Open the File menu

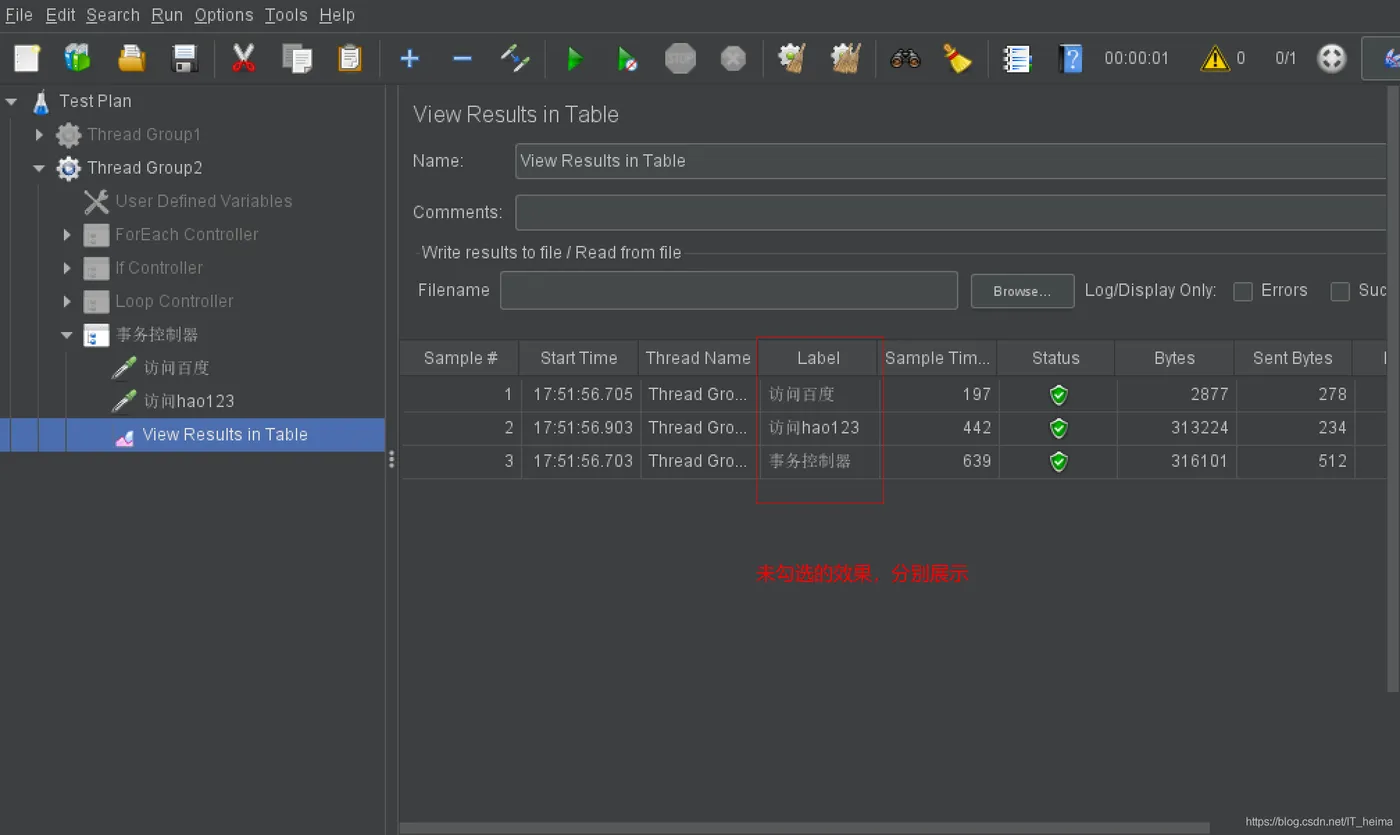coord(19,15)
